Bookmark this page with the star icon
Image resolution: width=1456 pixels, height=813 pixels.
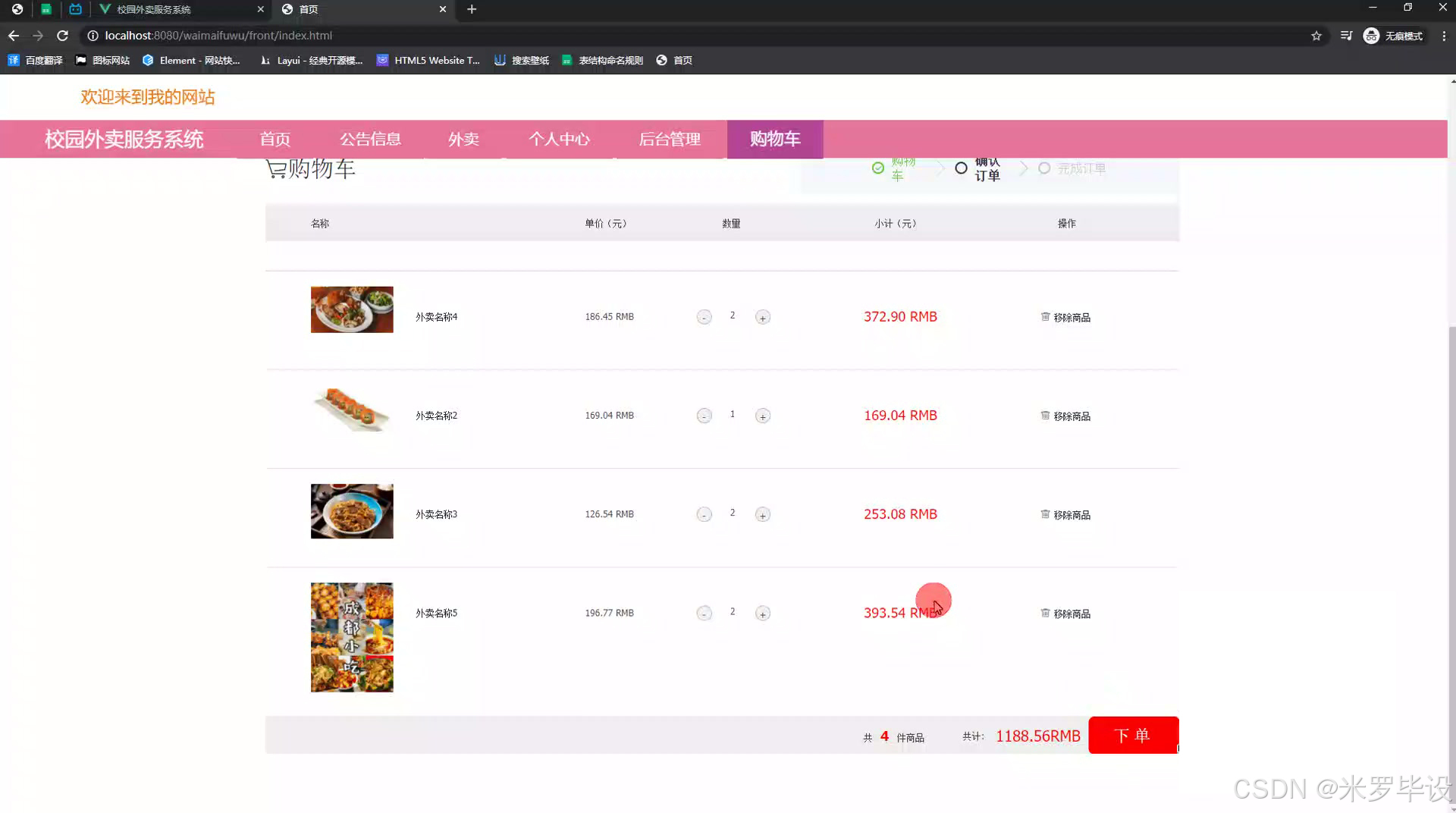1317,36
